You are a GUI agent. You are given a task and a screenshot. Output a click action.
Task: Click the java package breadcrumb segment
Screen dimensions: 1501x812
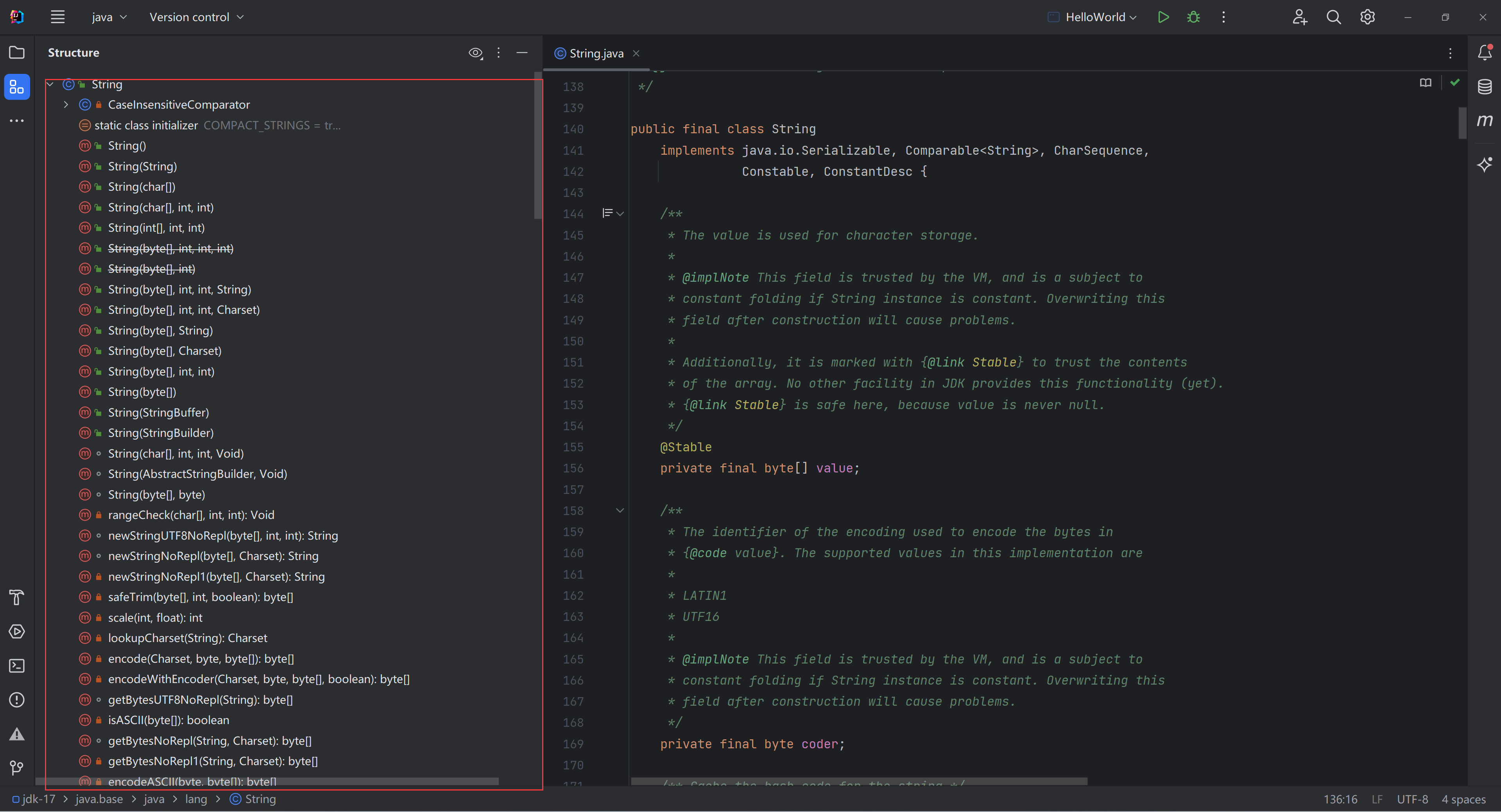[x=154, y=799]
